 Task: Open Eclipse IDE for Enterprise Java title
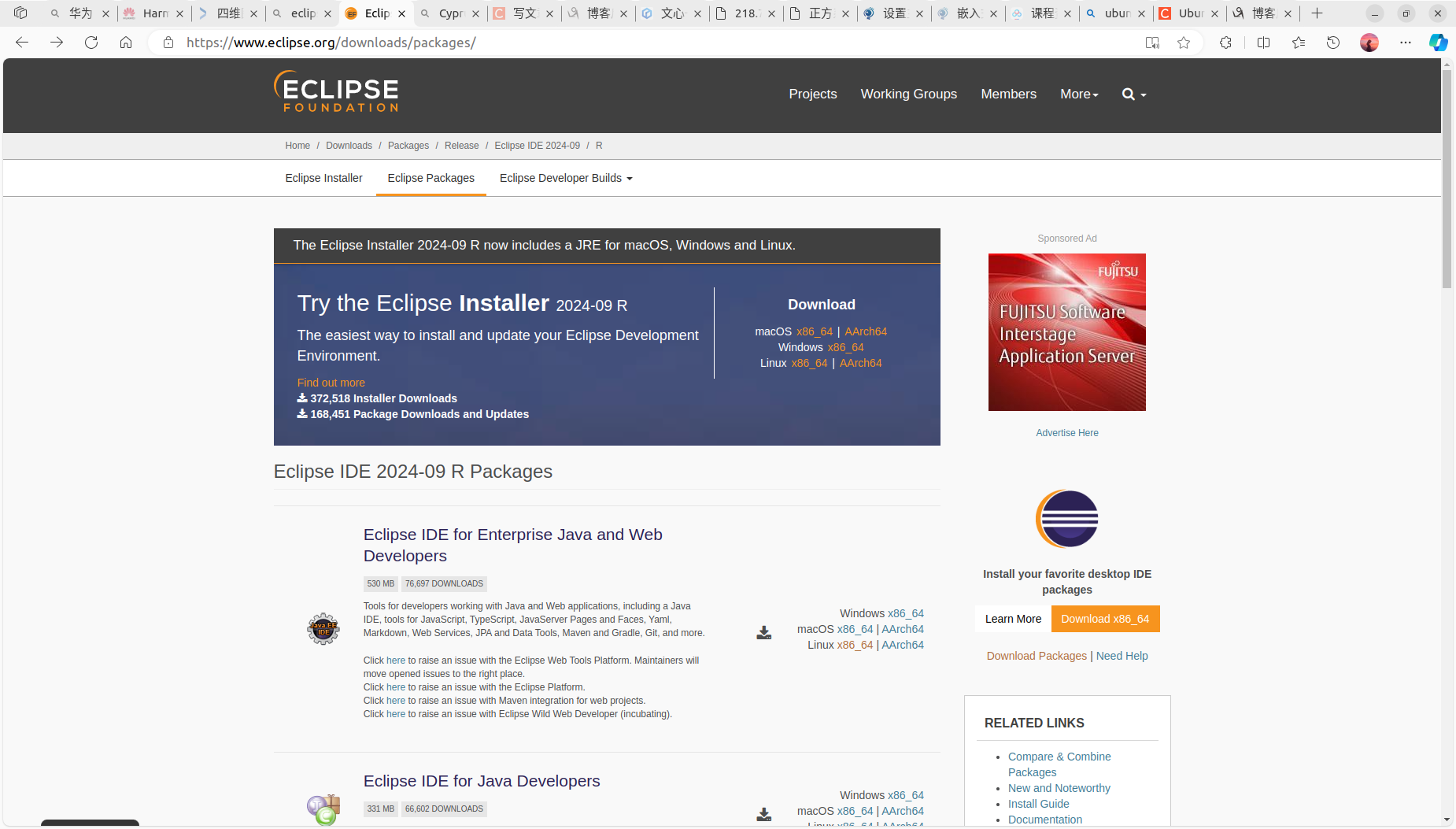[x=512, y=545]
